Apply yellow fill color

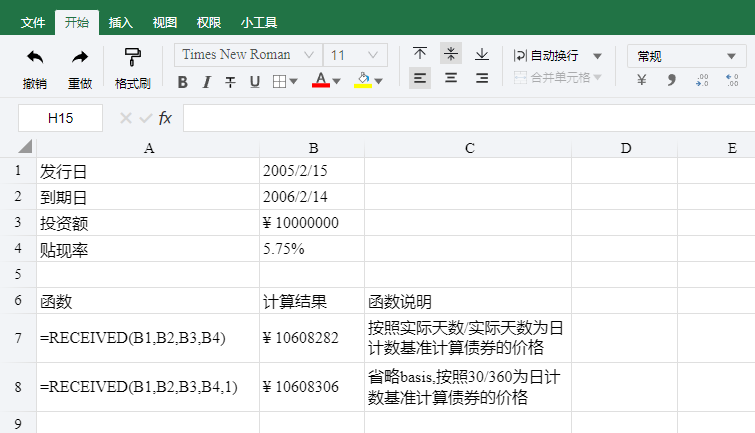click(363, 80)
